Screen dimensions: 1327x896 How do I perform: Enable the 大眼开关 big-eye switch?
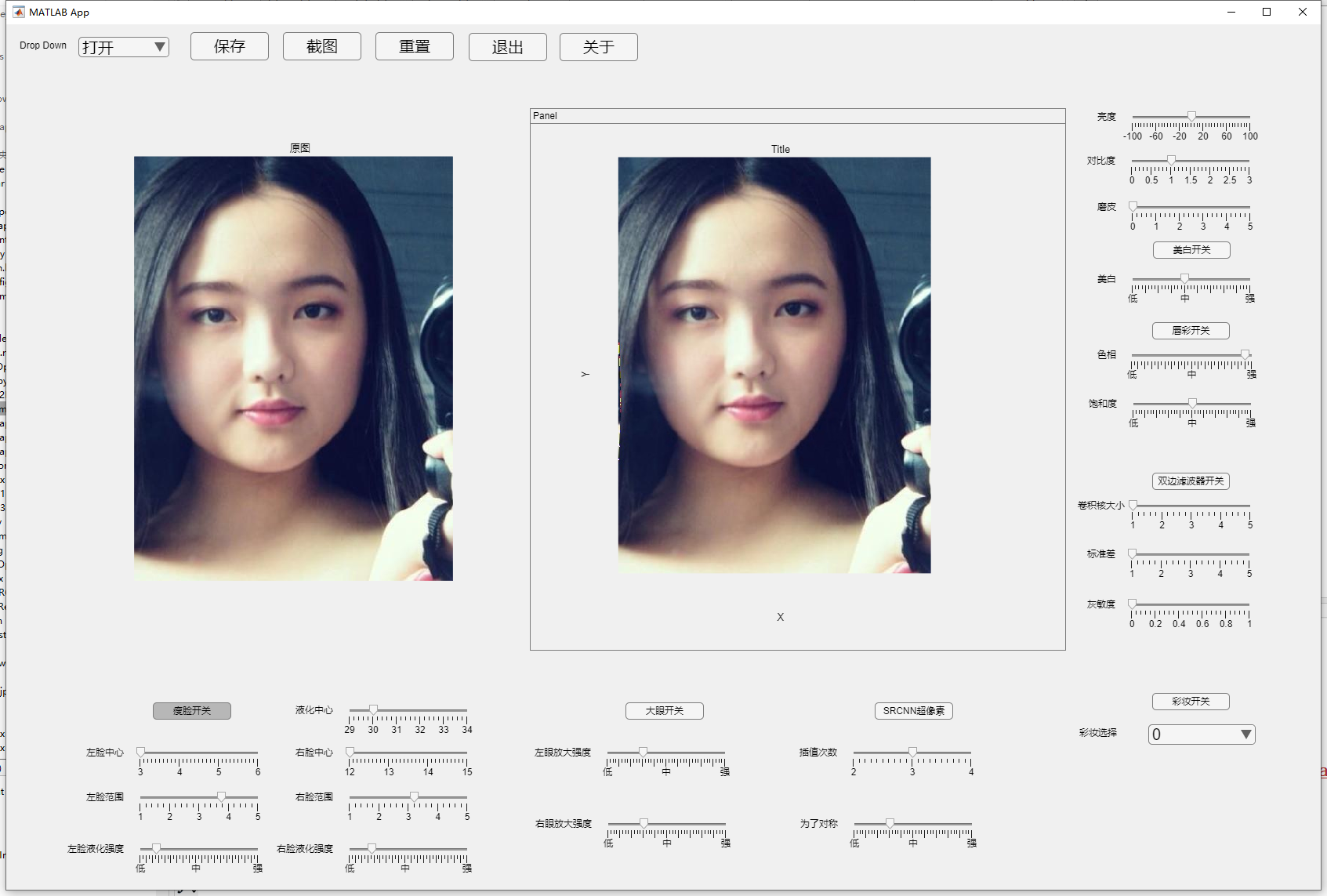pos(664,711)
